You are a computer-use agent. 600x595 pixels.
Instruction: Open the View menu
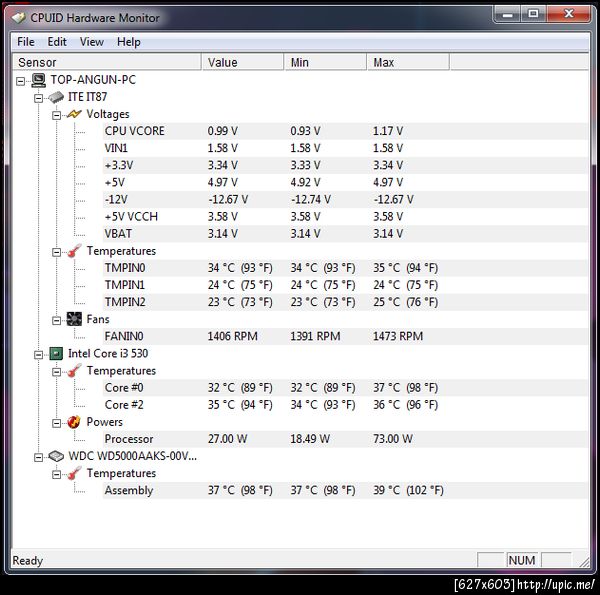tap(92, 42)
